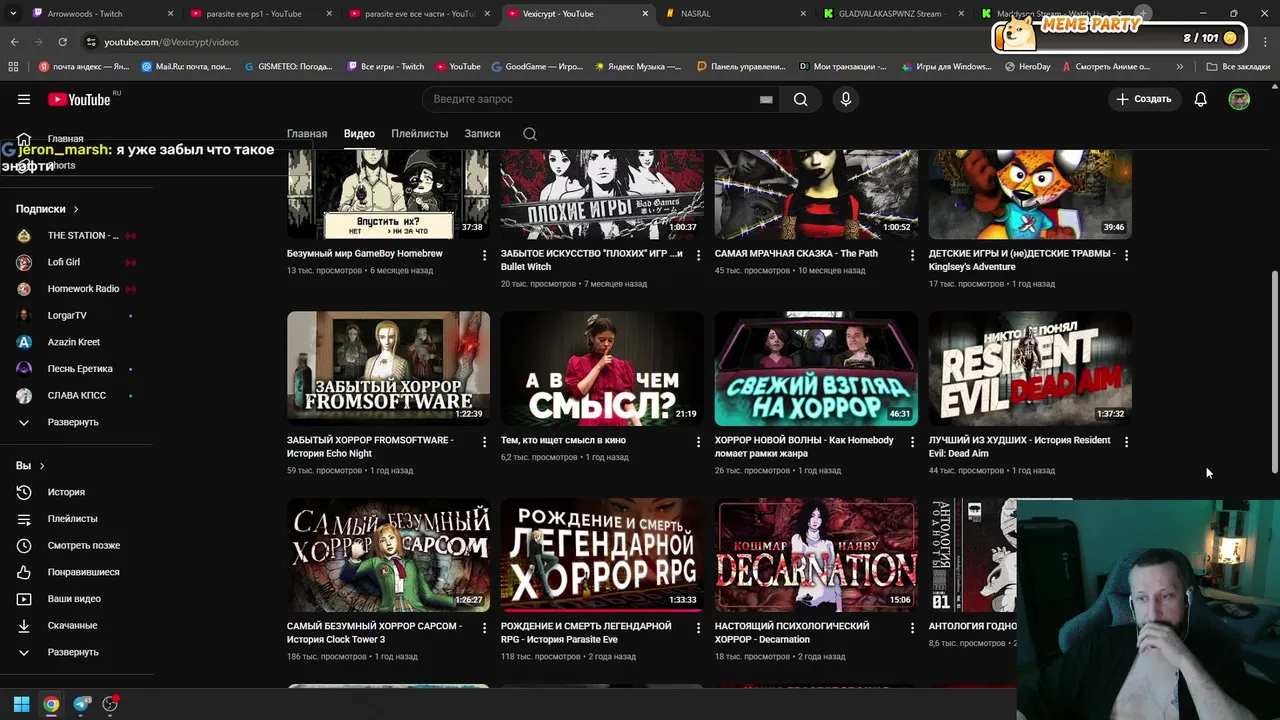The width and height of the screenshot is (1280, 720).
Task: Reload the page
Action: (62, 42)
